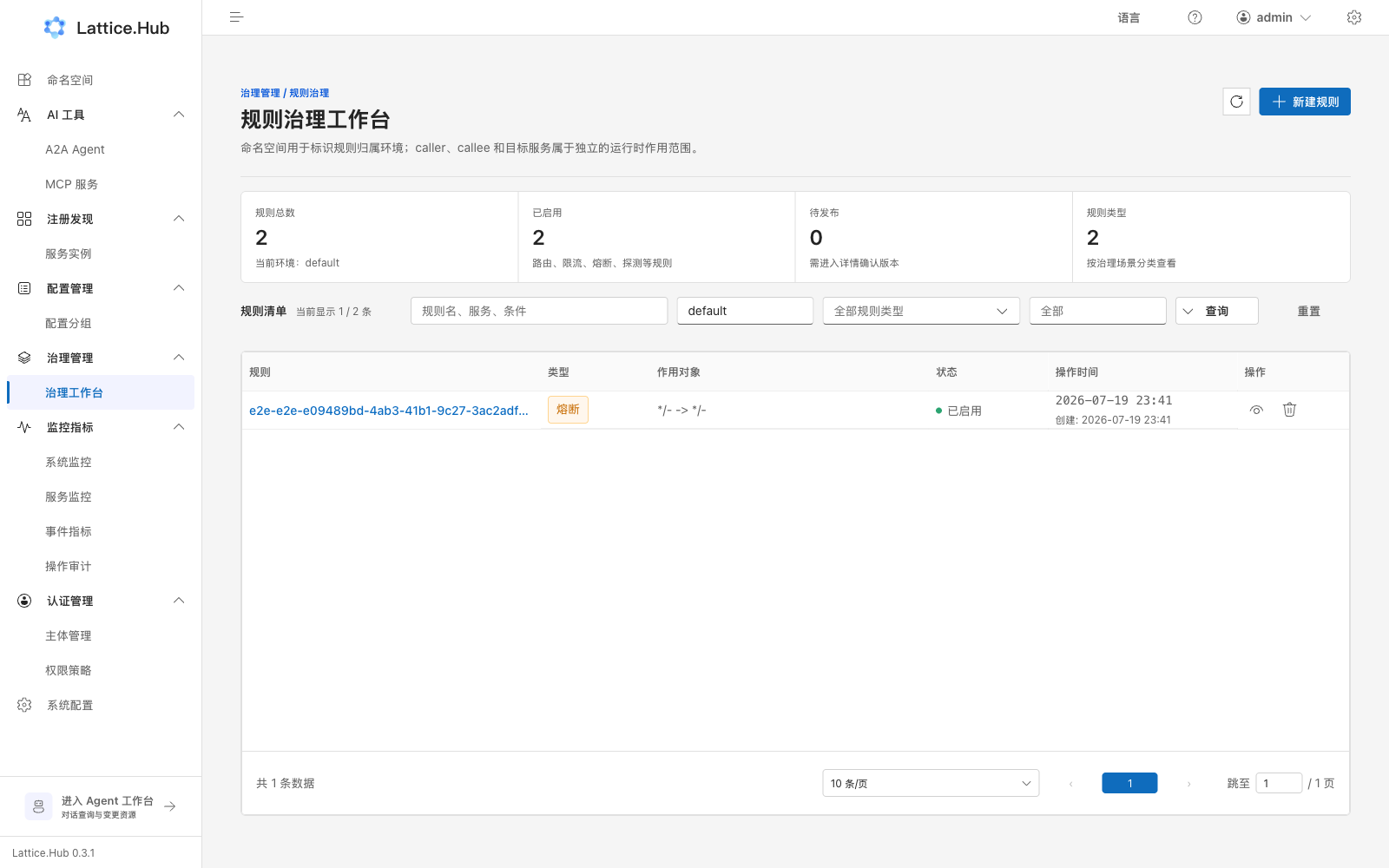Focus the 全部 filter input field
The image size is (1389, 868).
1097,311
